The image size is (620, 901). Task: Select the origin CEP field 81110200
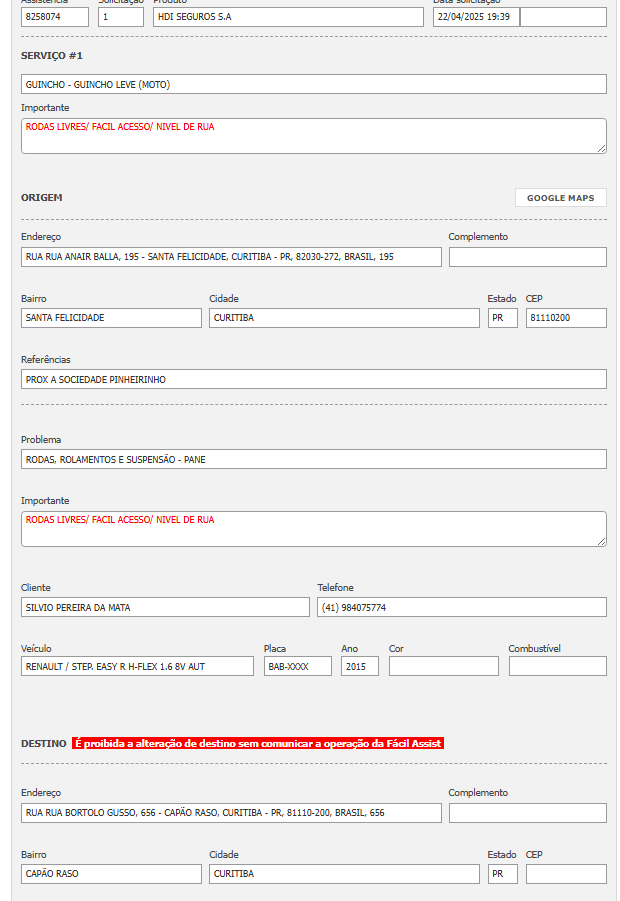[565, 318]
